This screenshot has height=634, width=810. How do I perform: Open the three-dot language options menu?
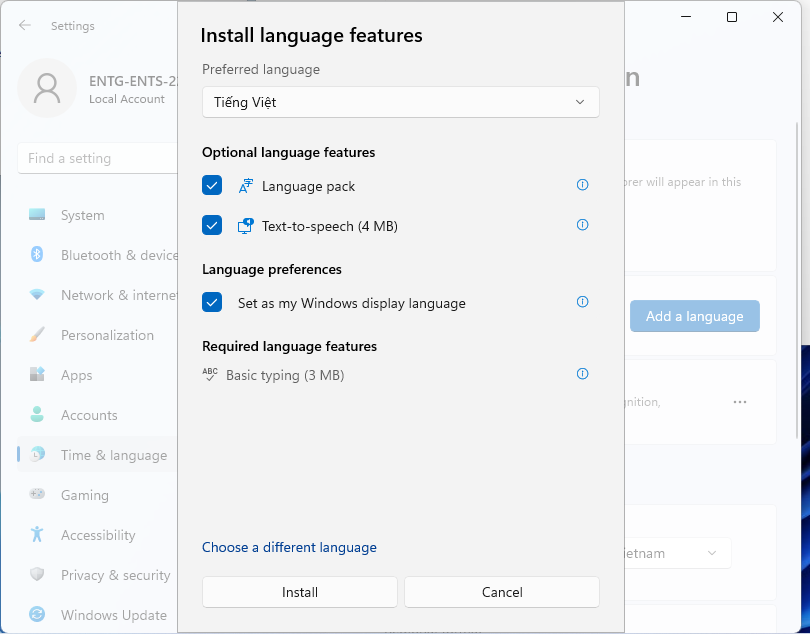click(x=740, y=402)
